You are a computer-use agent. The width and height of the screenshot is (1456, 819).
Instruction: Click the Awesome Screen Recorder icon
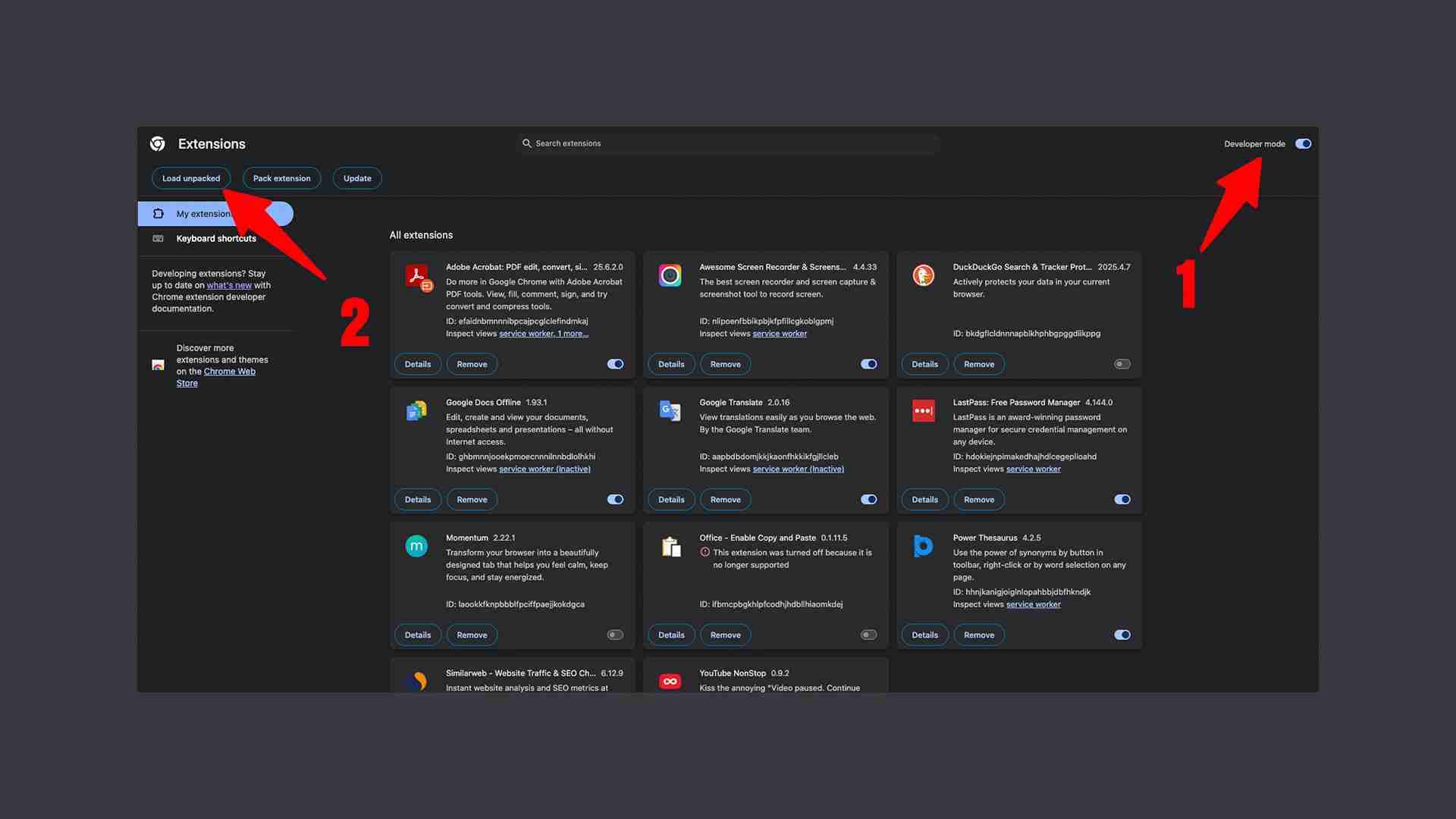pyautogui.click(x=670, y=275)
